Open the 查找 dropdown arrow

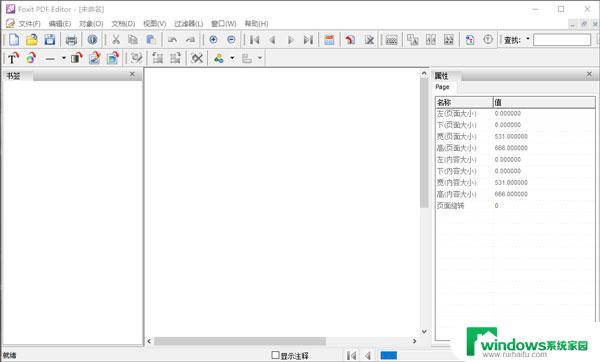click(528, 39)
